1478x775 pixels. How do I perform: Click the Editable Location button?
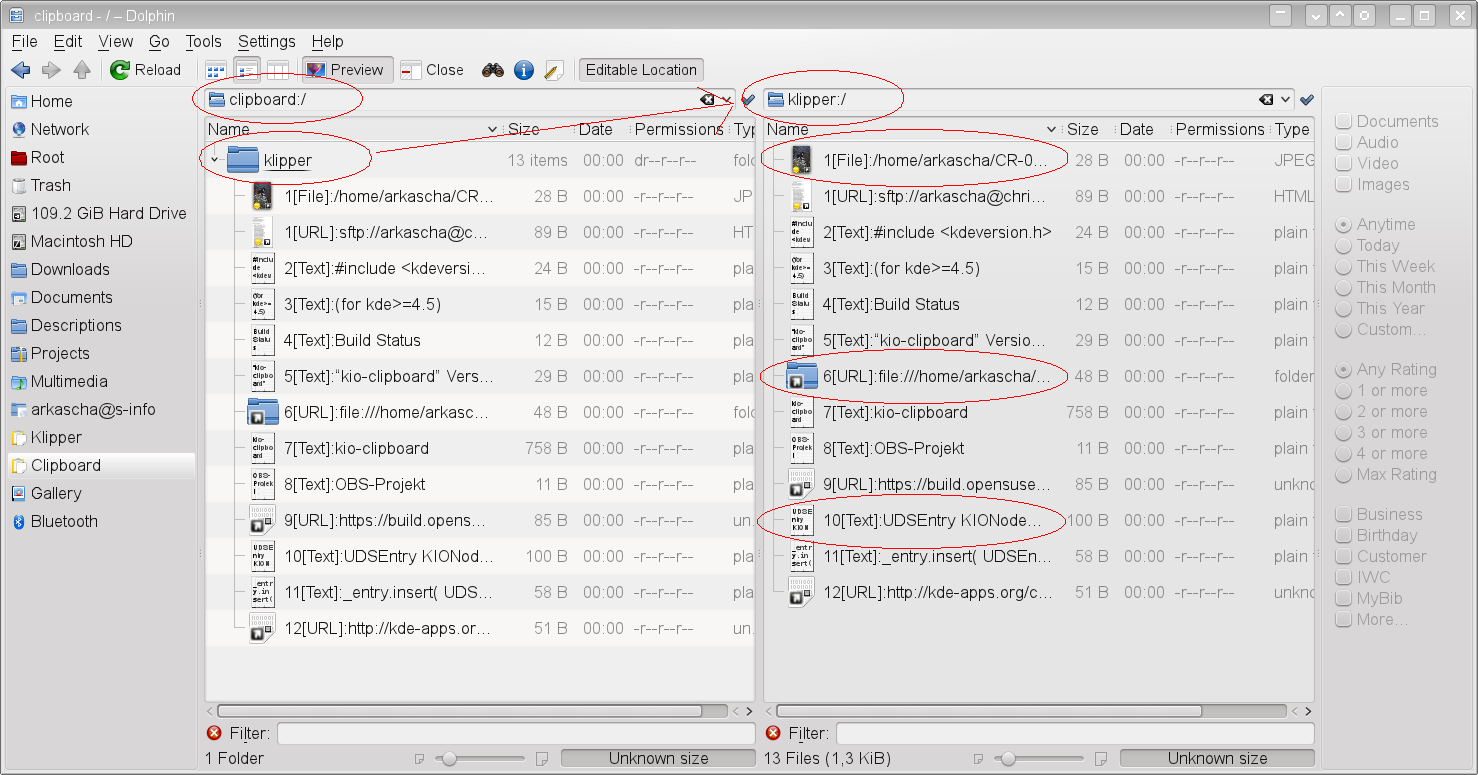[641, 70]
